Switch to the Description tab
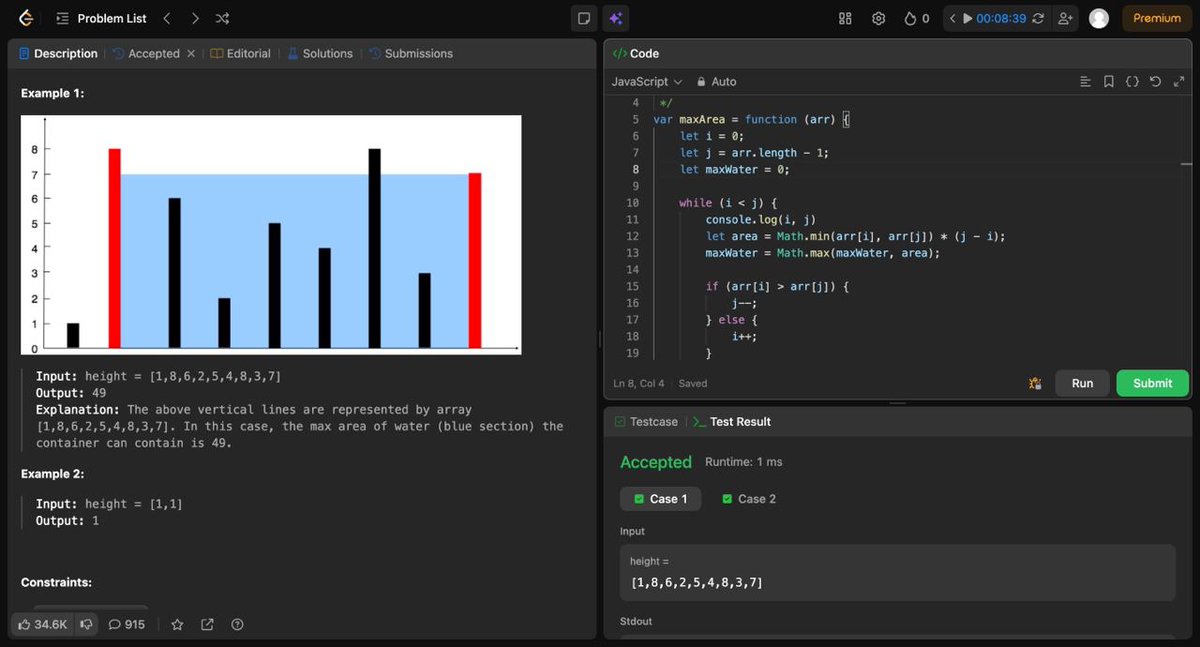 pos(58,54)
